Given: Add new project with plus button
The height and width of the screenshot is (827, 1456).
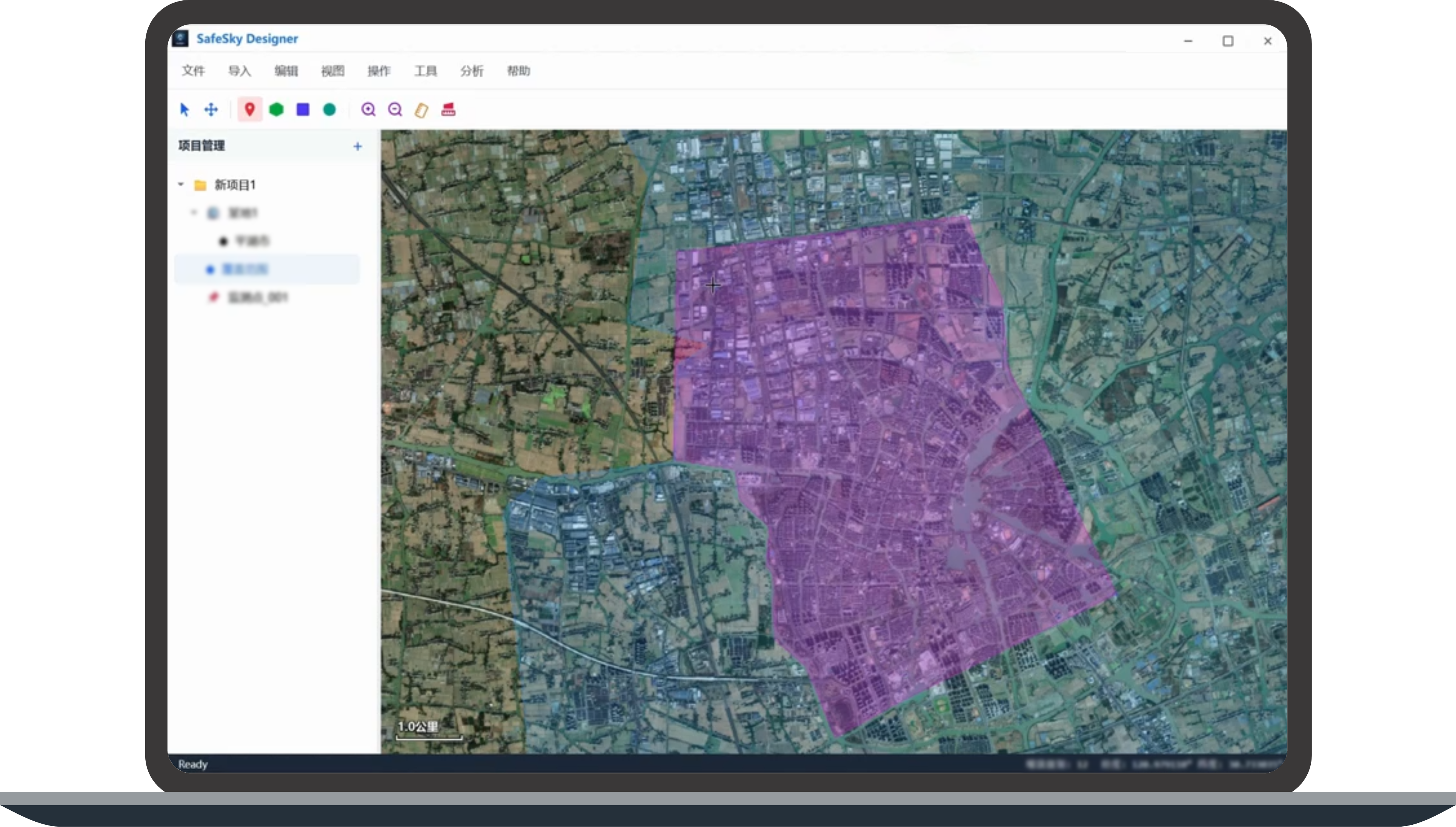Looking at the screenshot, I should [x=358, y=146].
